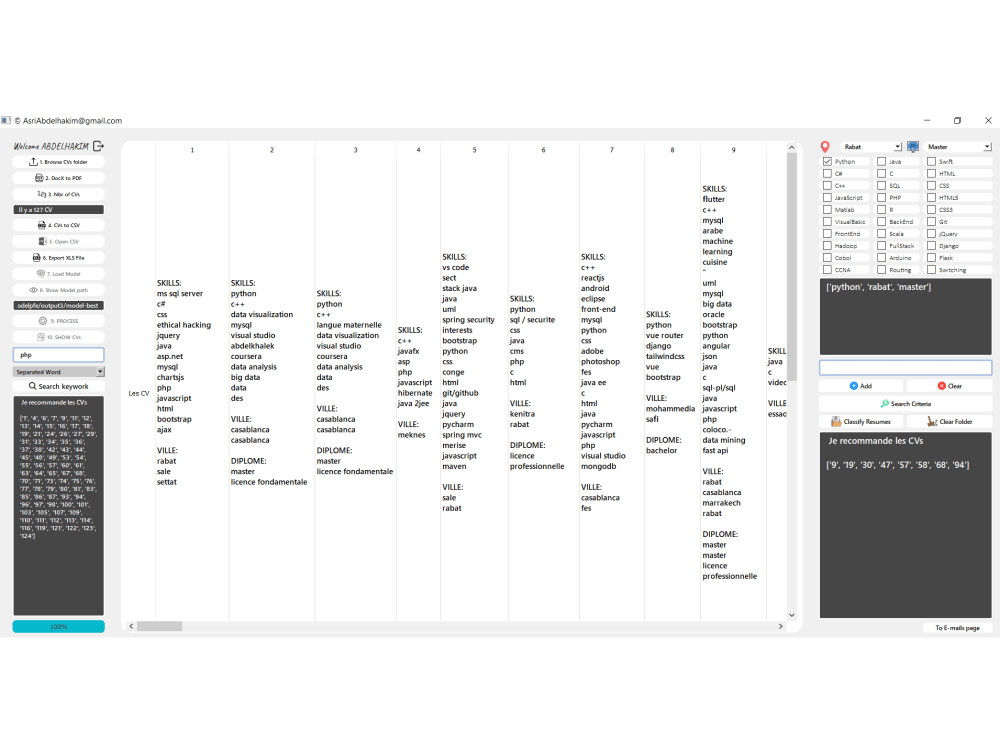Click the Je recommande les CVs heading at left

point(54,402)
